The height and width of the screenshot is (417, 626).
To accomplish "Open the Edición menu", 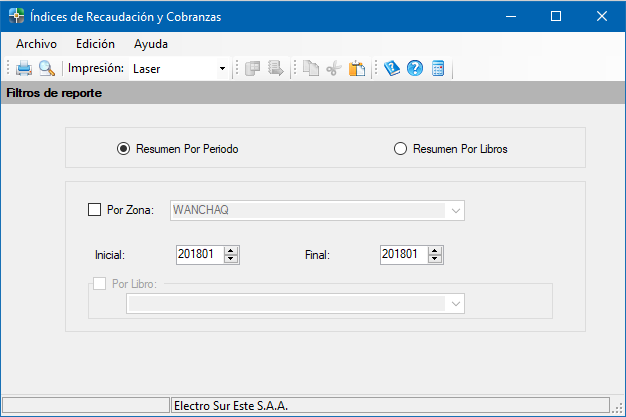I will point(95,44).
